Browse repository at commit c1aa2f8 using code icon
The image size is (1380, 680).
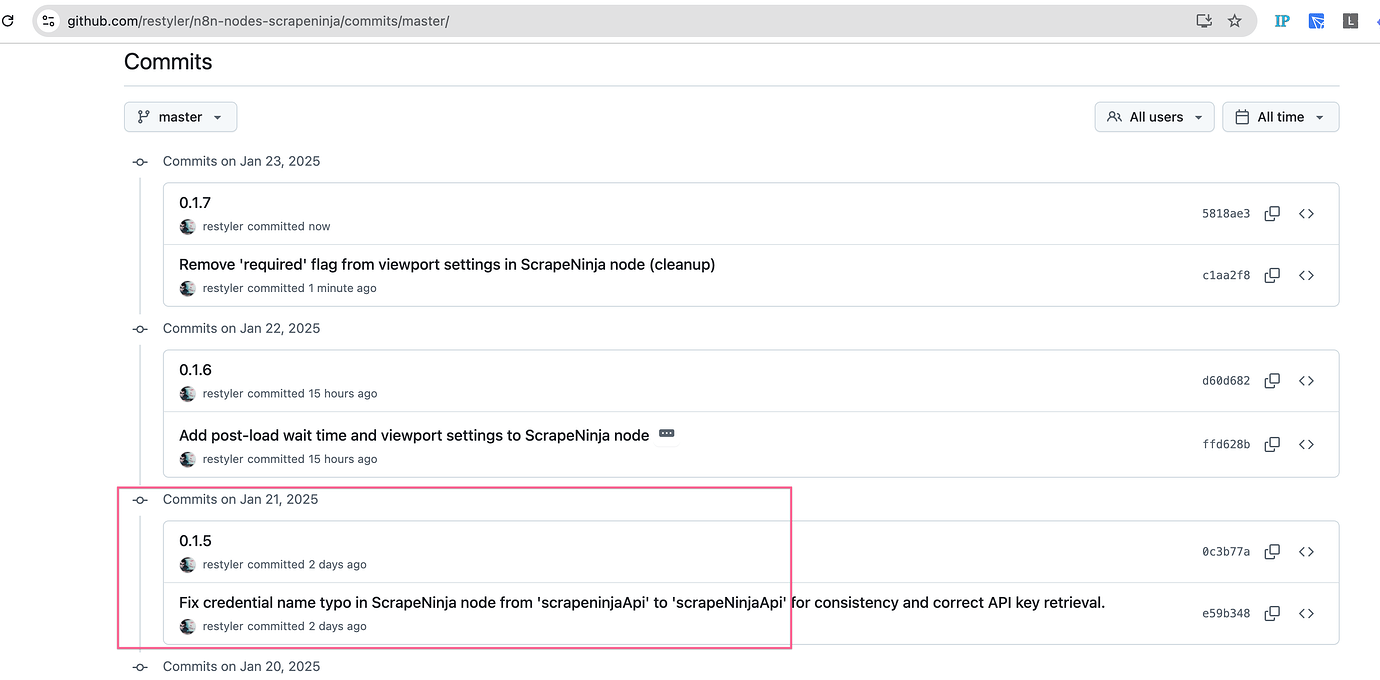tap(1307, 275)
